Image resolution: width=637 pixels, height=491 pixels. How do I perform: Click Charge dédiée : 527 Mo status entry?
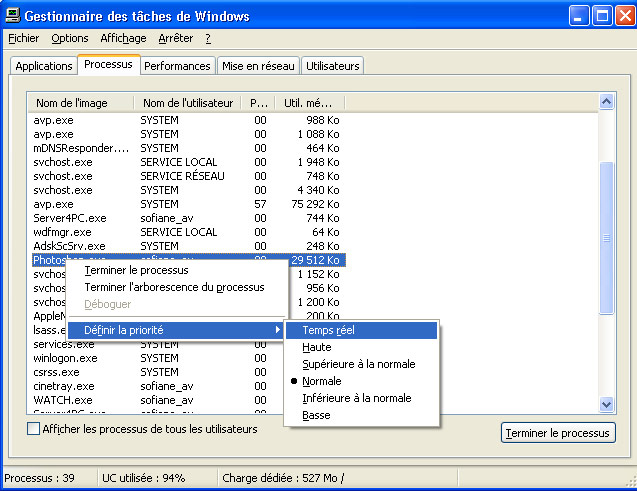(x=283, y=478)
